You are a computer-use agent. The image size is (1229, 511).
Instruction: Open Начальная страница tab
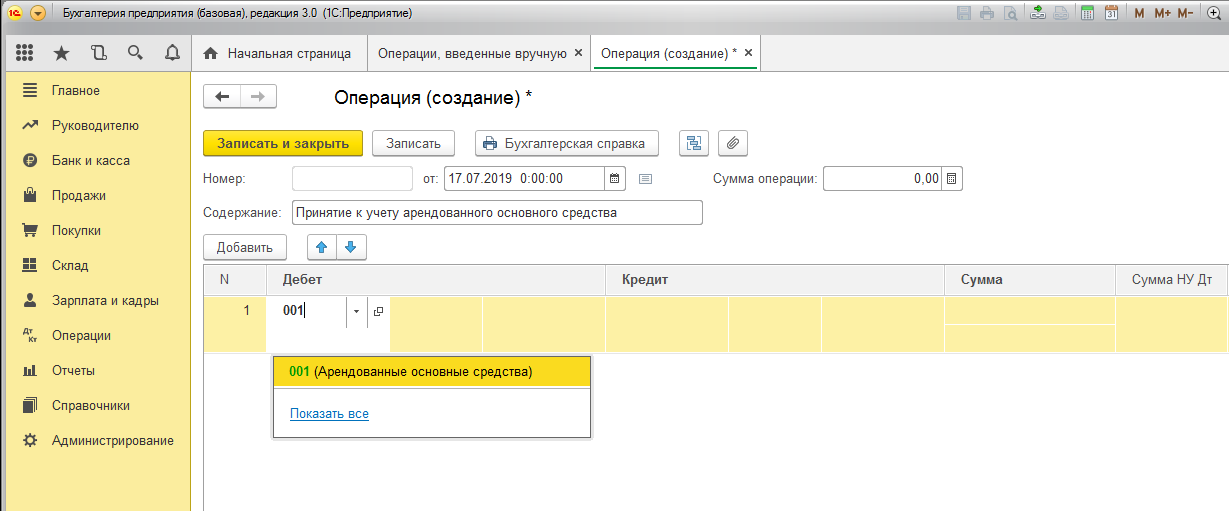pyautogui.click(x=278, y=53)
